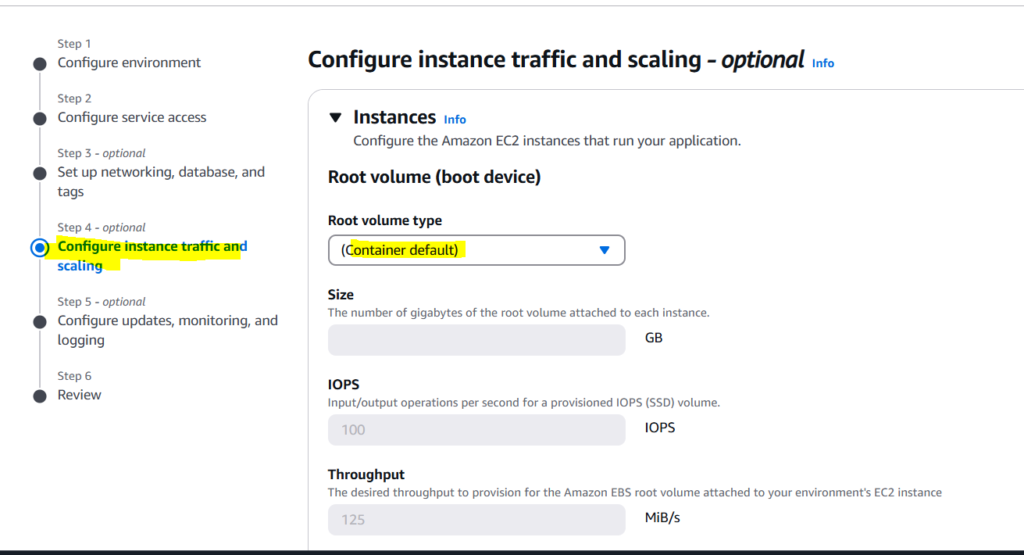This screenshot has width=1024, height=555.
Task: Open Info link next to Instances heading
Action: coord(455,119)
